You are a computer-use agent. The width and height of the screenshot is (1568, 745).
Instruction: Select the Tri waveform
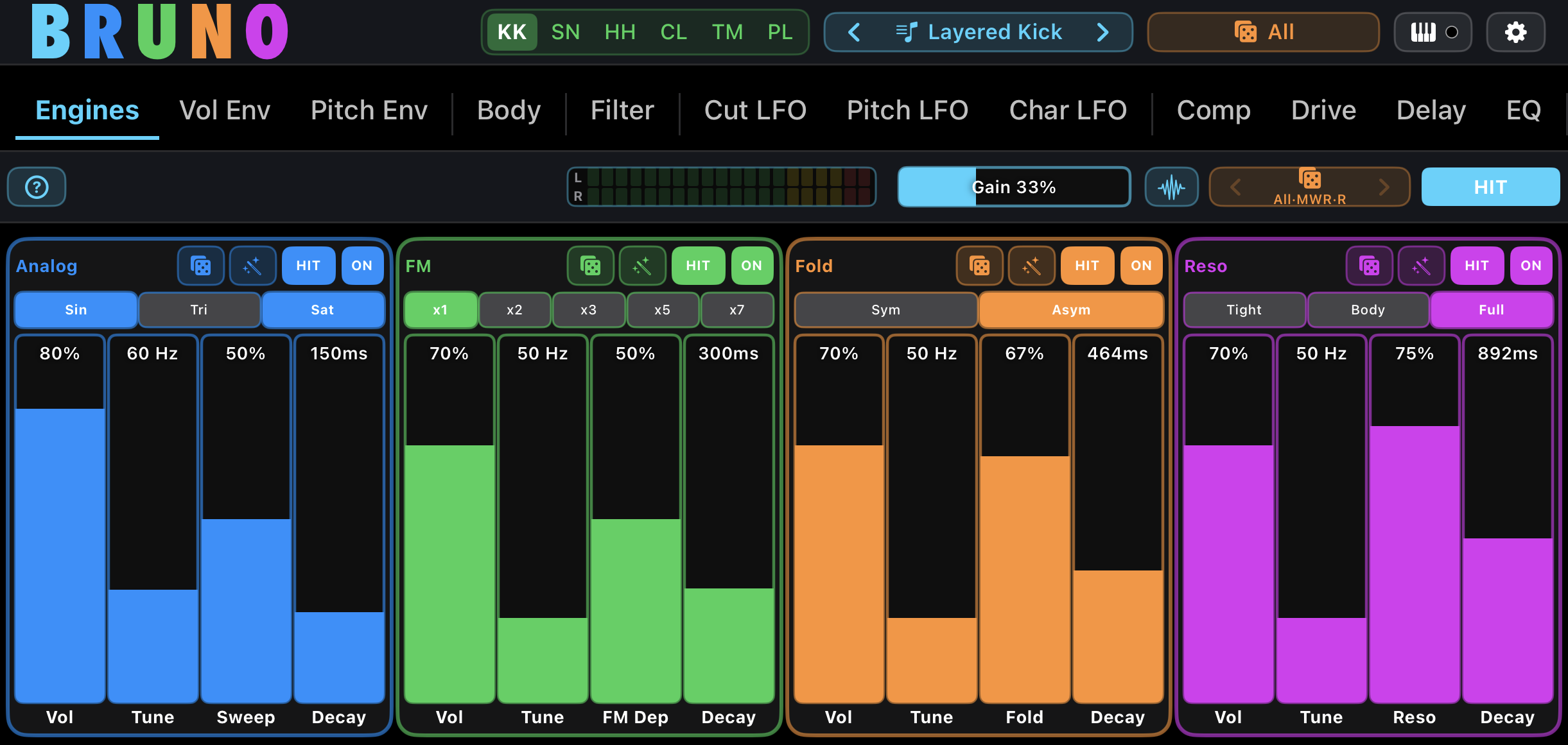click(x=199, y=310)
